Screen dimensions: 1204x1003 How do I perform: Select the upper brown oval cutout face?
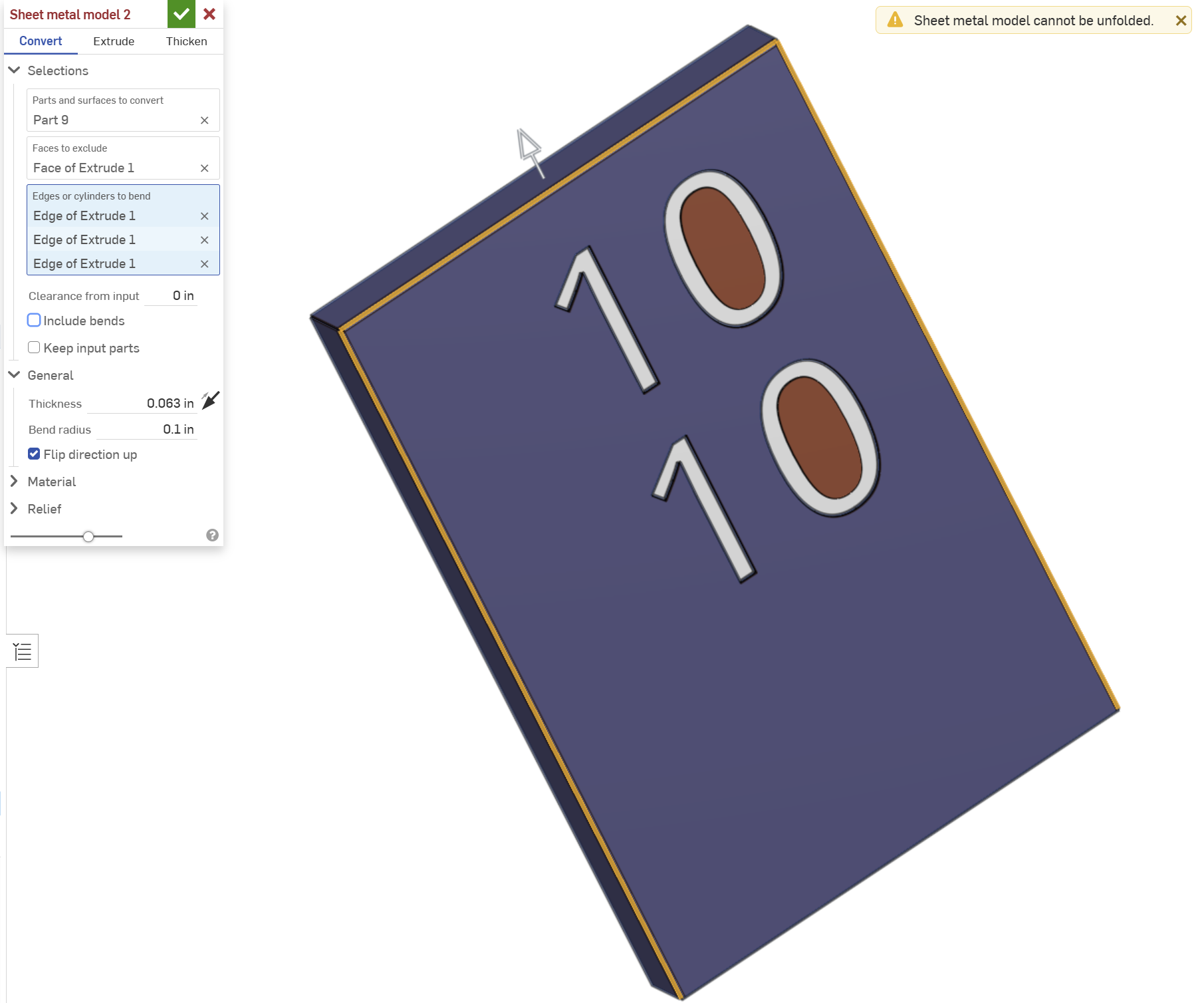[x=723, y=248]
